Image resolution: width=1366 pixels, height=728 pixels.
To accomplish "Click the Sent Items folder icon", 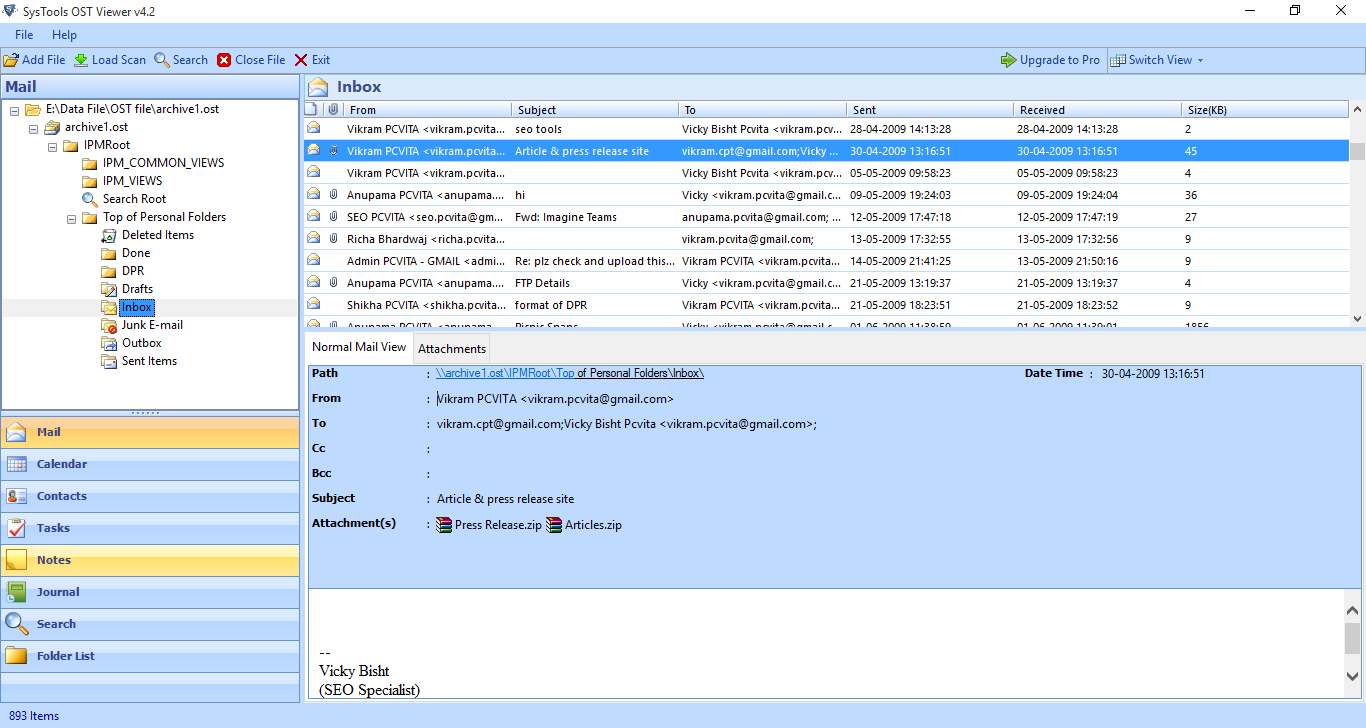I will [x=109, y=361].
